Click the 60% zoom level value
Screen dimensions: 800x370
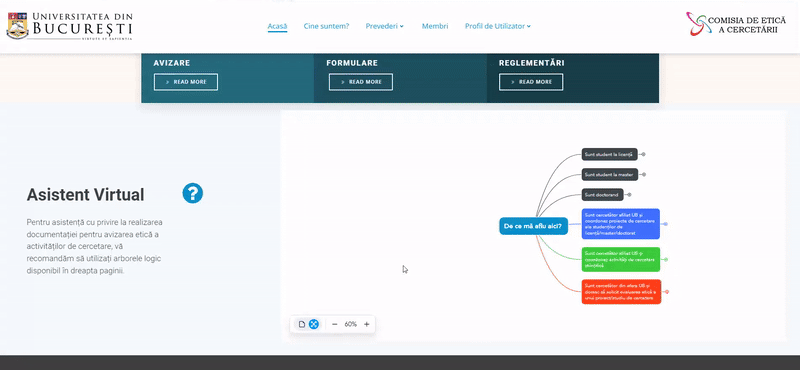pyautogui.click(x=351, y=324)
